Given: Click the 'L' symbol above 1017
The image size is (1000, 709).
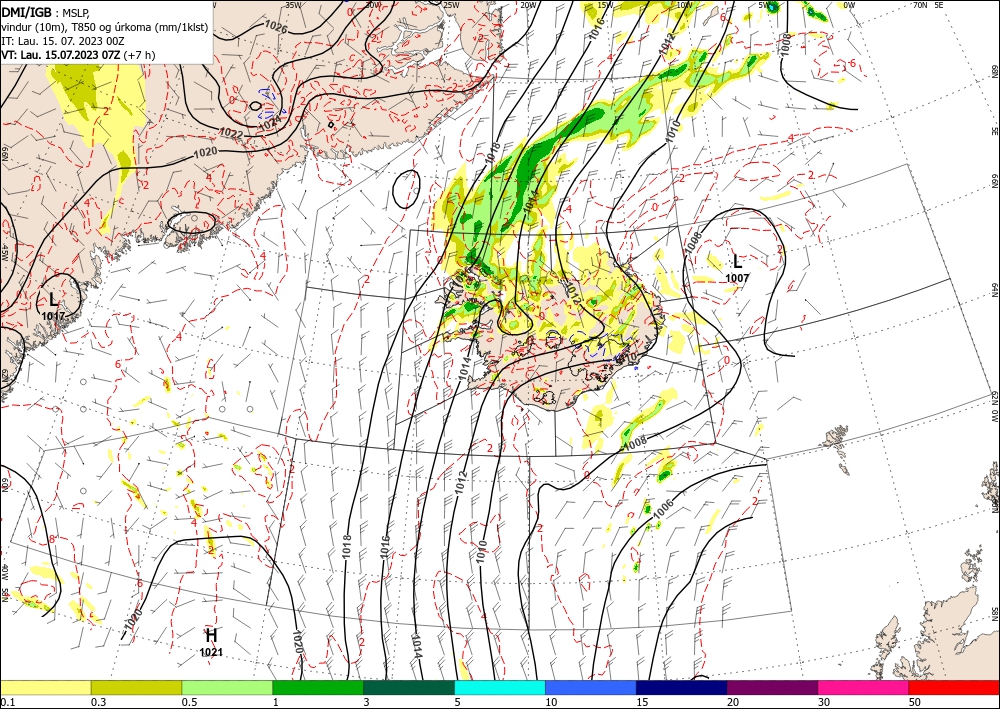Looking at the screenshot, I should [53, 300].
